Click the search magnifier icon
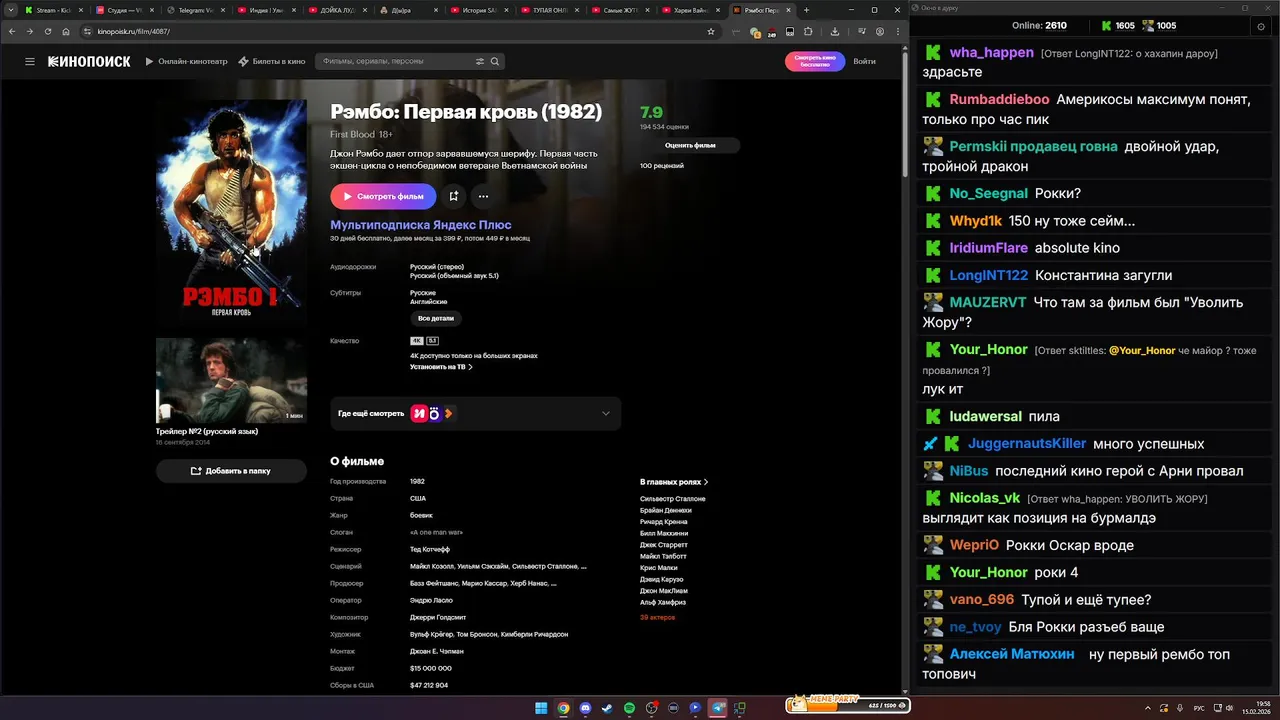The width and height of the screenshot is (1280, 720). tap(494, 61)
